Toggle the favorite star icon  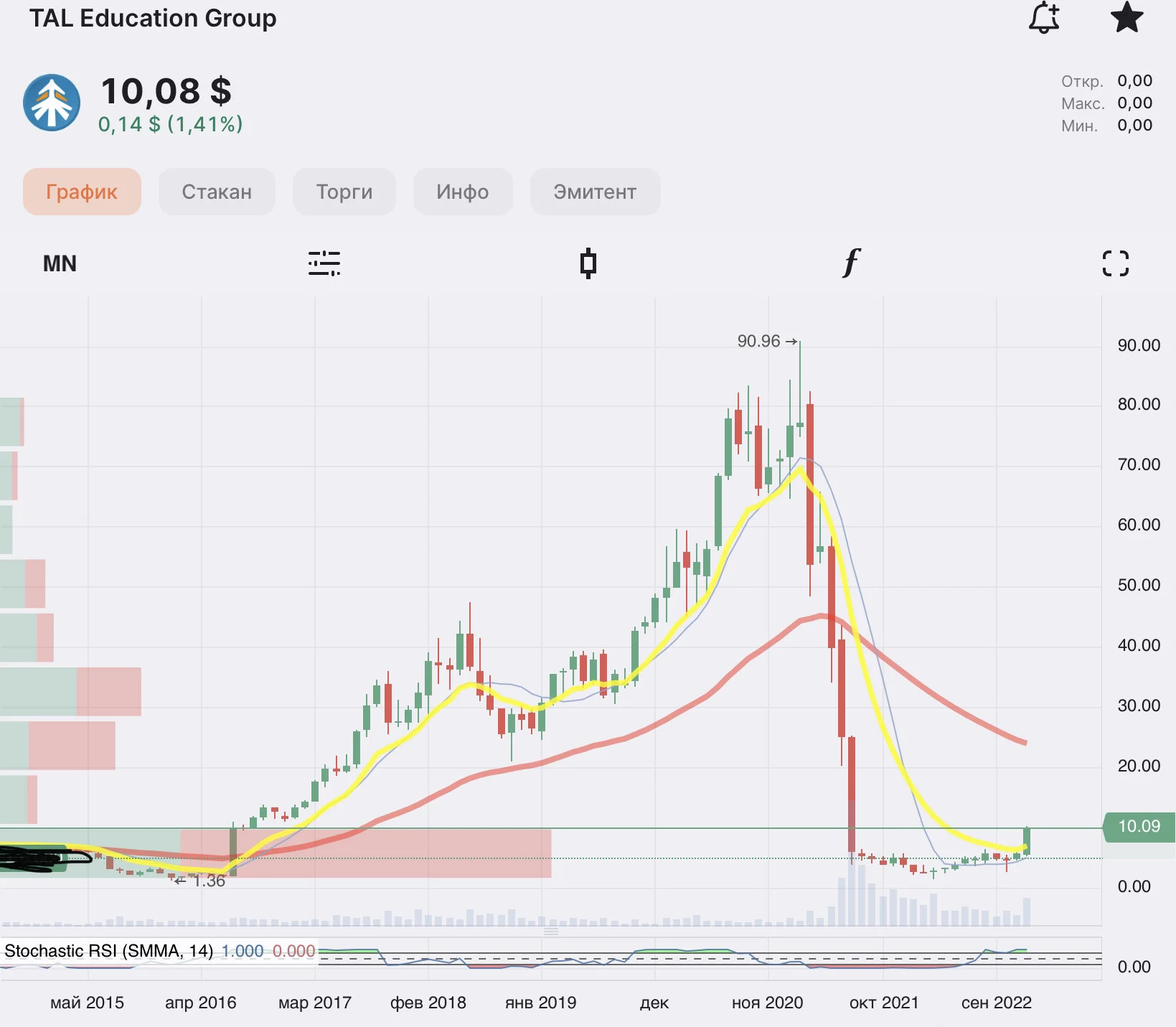click(x=1126, y=17)
